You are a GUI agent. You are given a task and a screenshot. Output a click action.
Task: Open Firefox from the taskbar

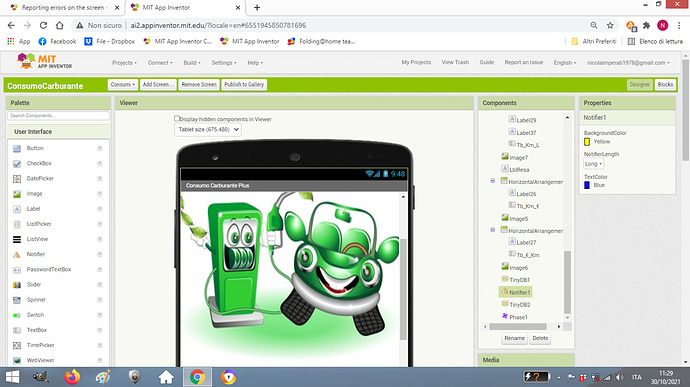tap(72, 377)
